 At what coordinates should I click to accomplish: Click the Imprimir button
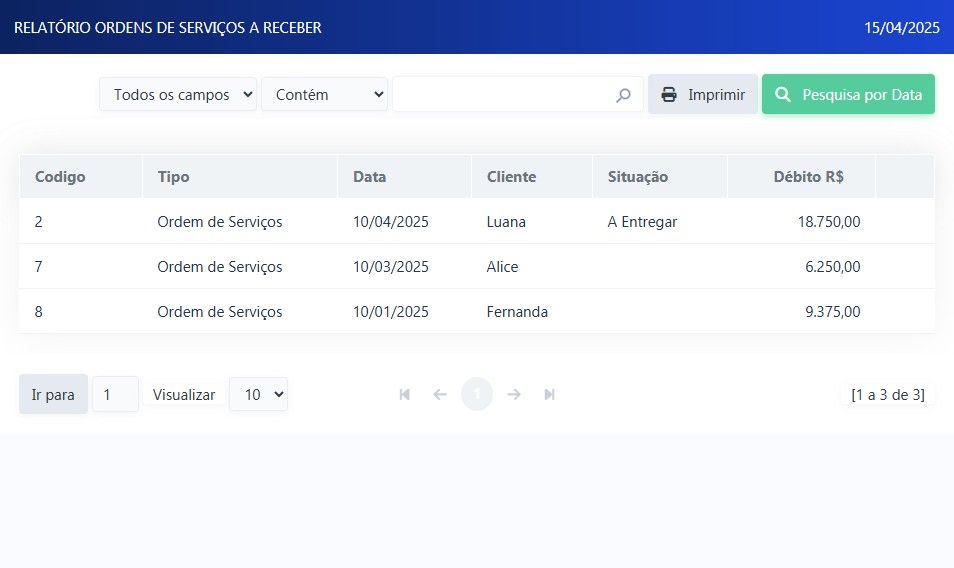[703, 94]
